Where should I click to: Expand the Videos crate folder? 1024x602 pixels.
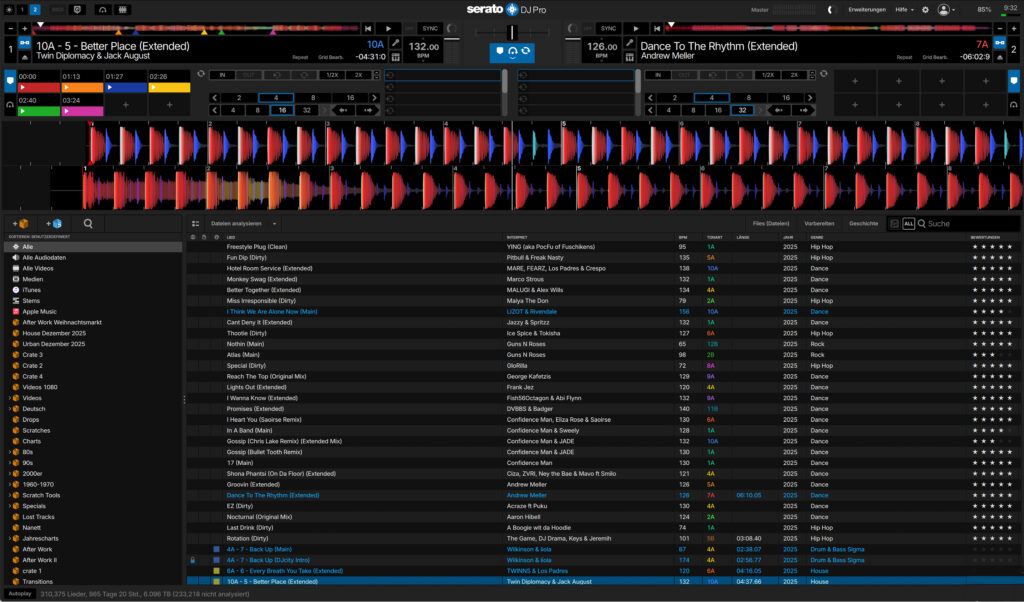[9, 398]
